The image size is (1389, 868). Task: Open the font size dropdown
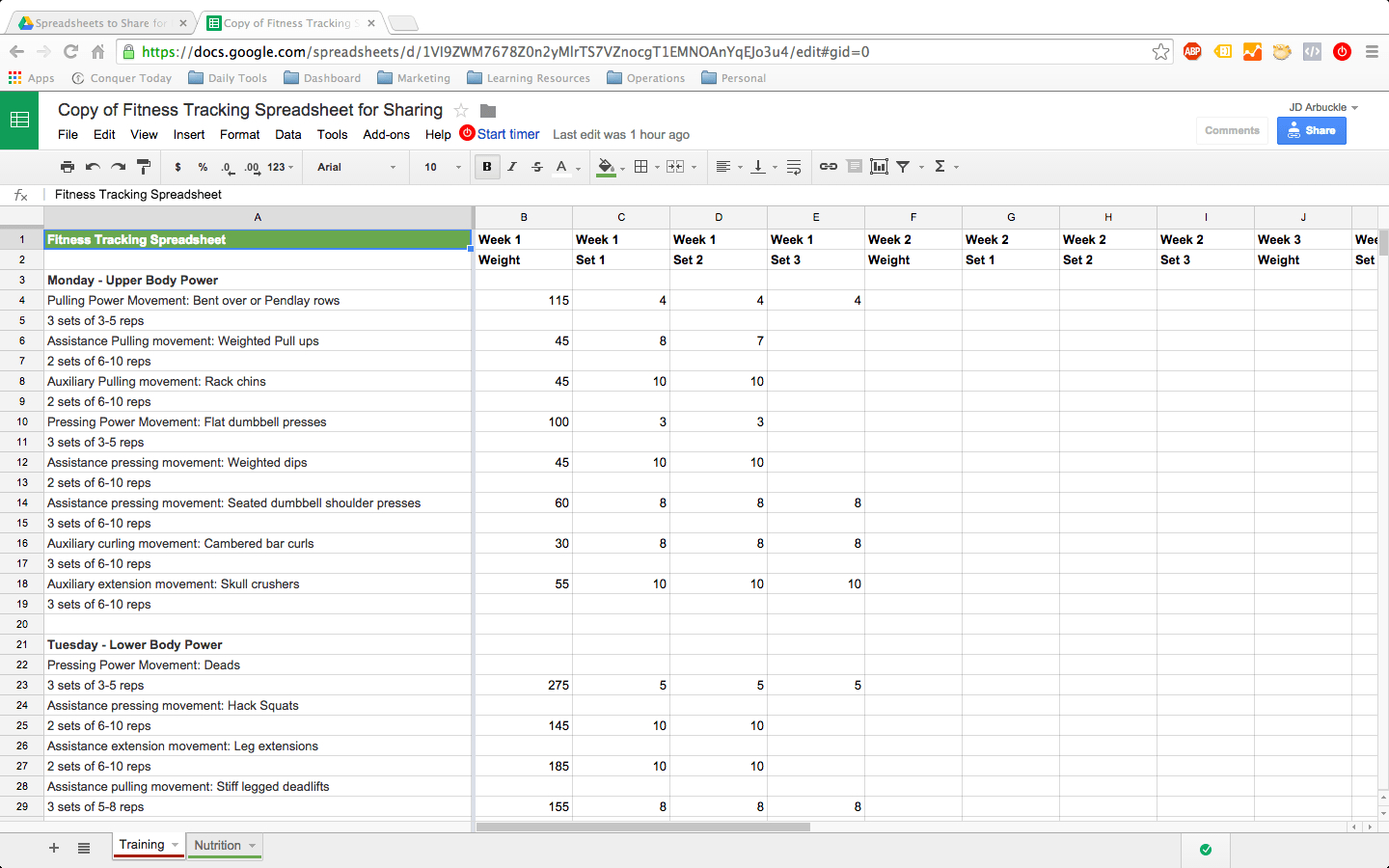click(x=443, y=167)
